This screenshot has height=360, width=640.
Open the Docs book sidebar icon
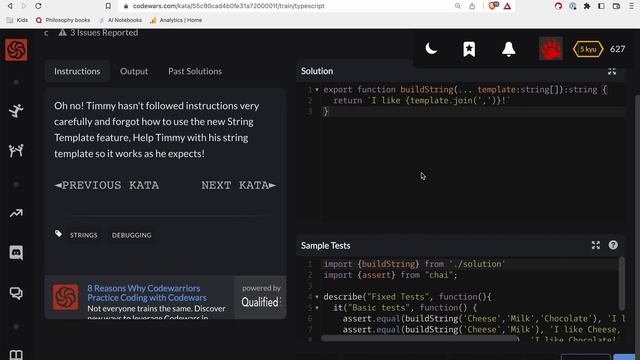[16, 355]
